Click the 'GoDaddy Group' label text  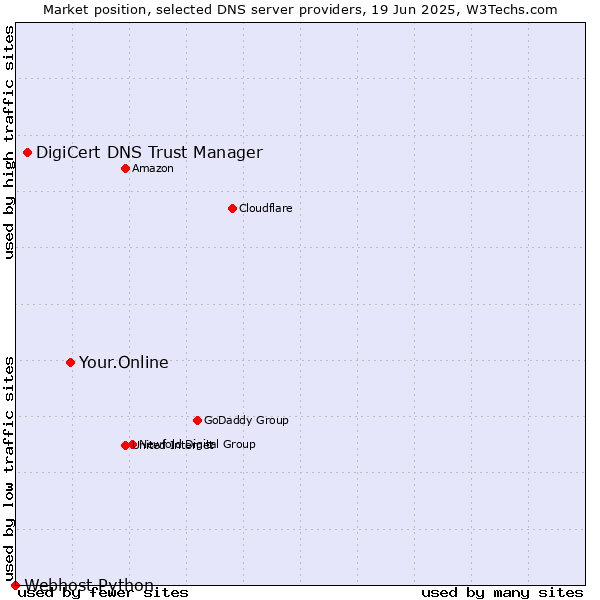(246, 420)
